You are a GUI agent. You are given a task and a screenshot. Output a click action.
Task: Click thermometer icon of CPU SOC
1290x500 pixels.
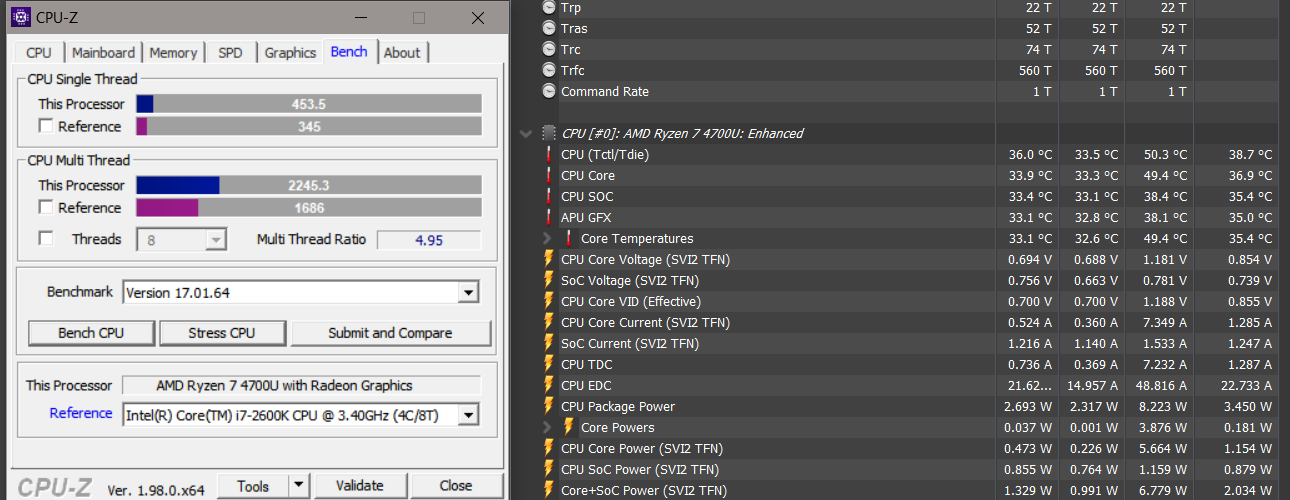coord(549,196)
